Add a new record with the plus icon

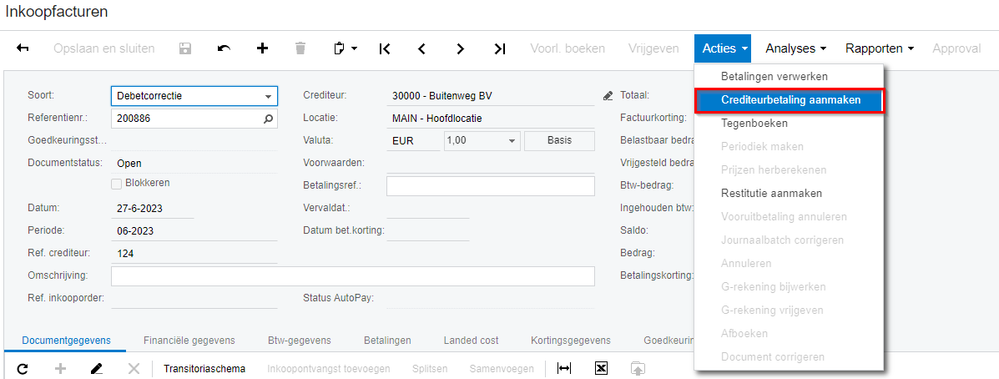click(x=262, y=48)
